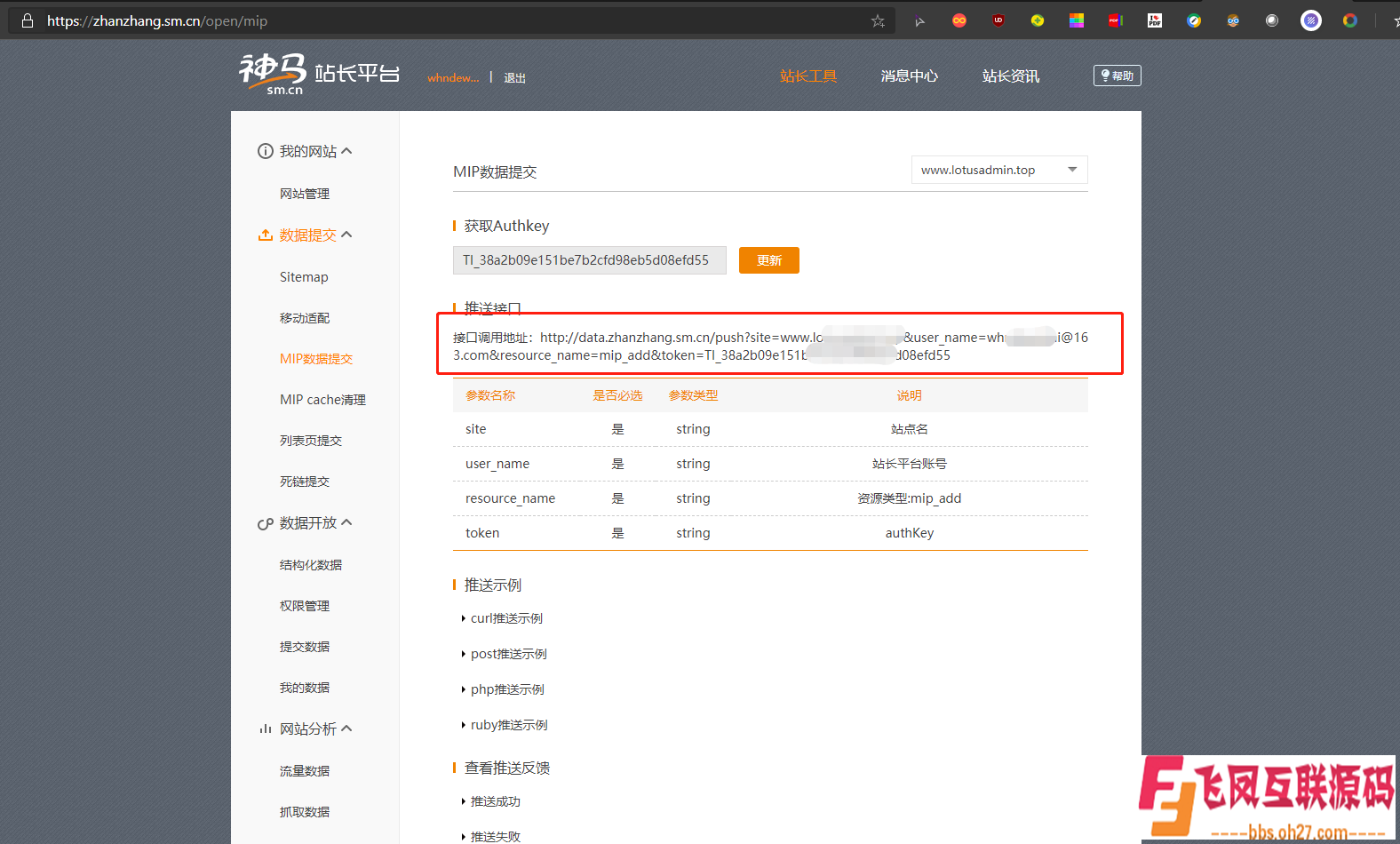Open the www.lotusadmin.top site dropdown
This screenshot has width=1400, height=844.
coord(999,170)
